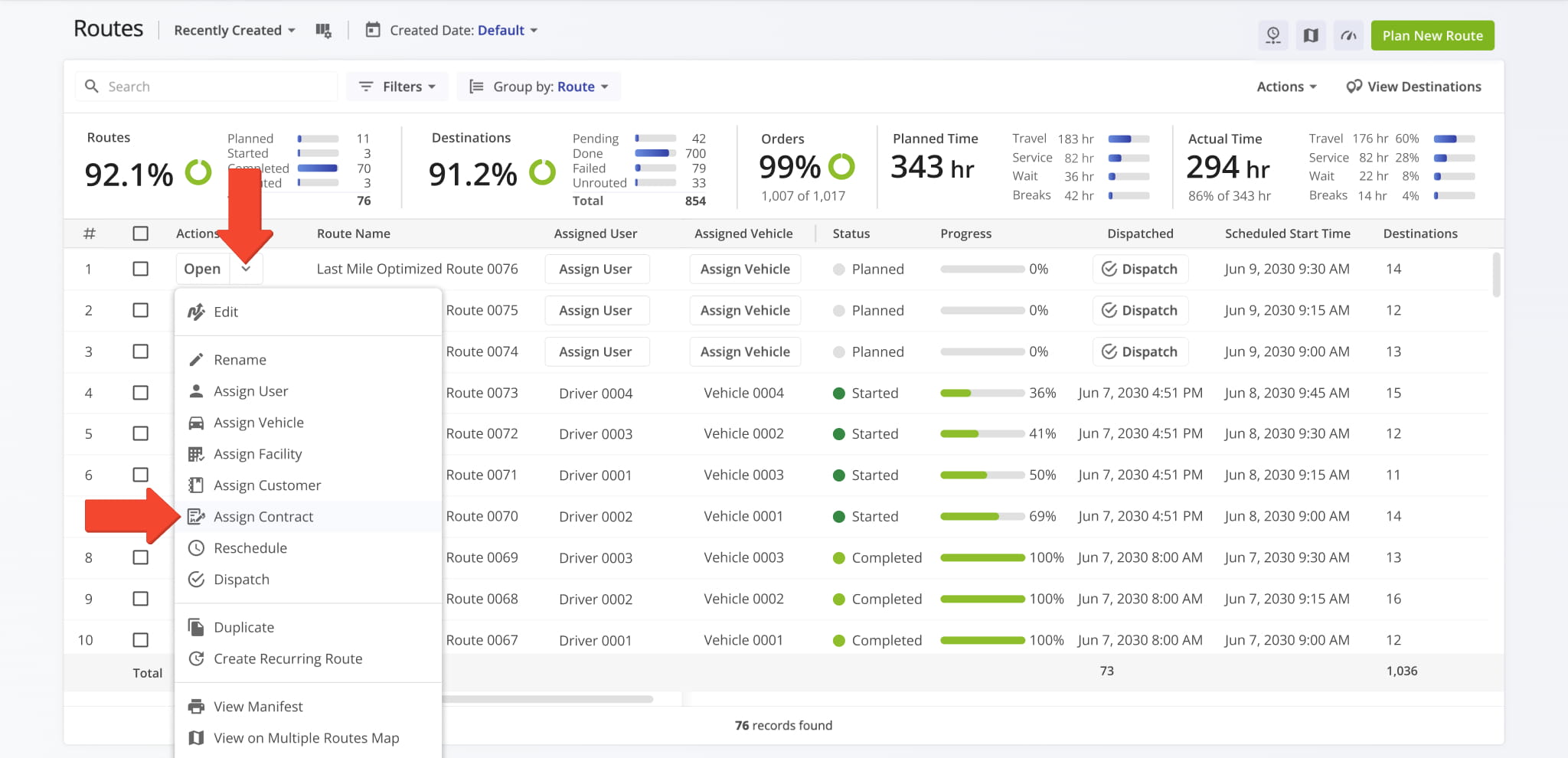
Task: Click the map view icon in top toolbar
Action: pyautogui.click(x=1311, y=35)
